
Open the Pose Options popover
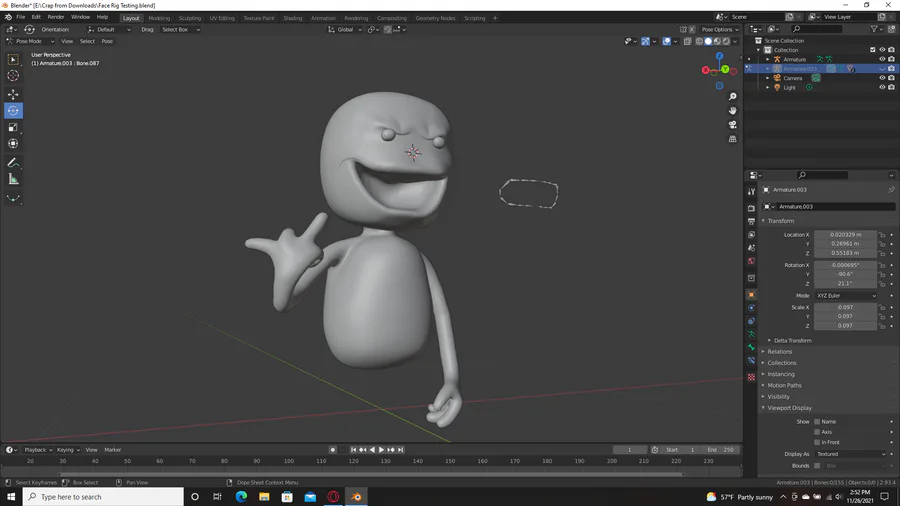coord(720,29)
